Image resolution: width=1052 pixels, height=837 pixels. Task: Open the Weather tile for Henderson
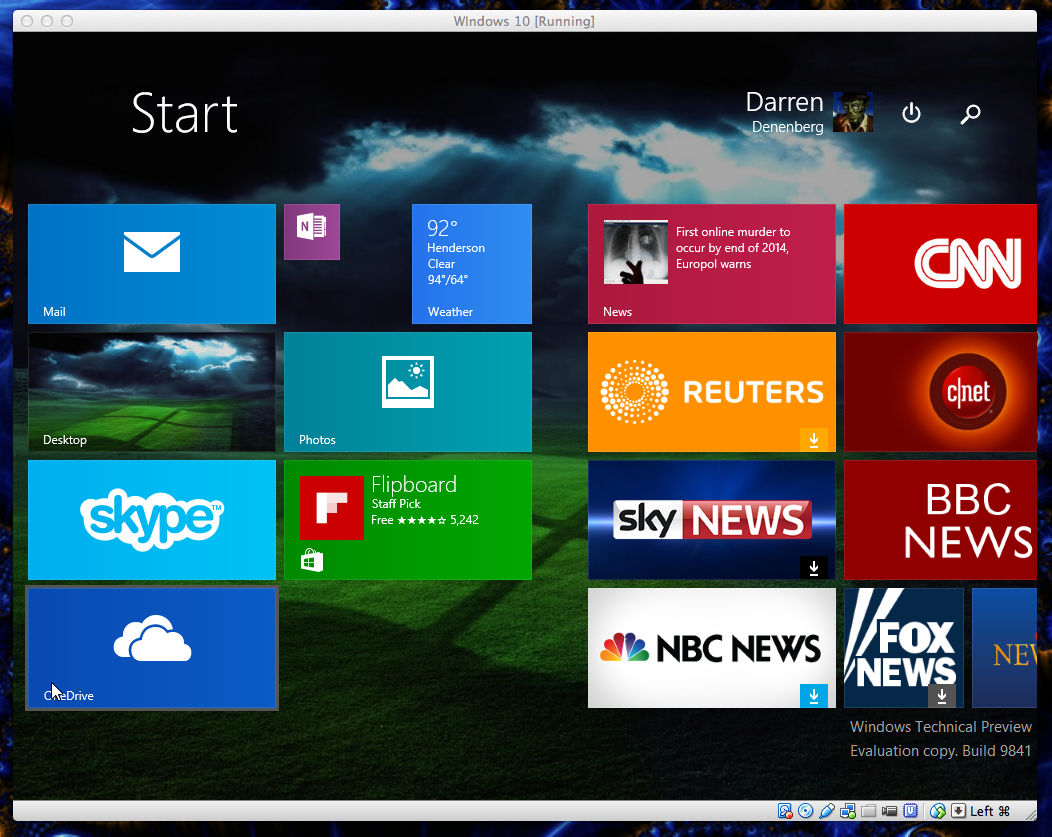click(x=472, y=264)
